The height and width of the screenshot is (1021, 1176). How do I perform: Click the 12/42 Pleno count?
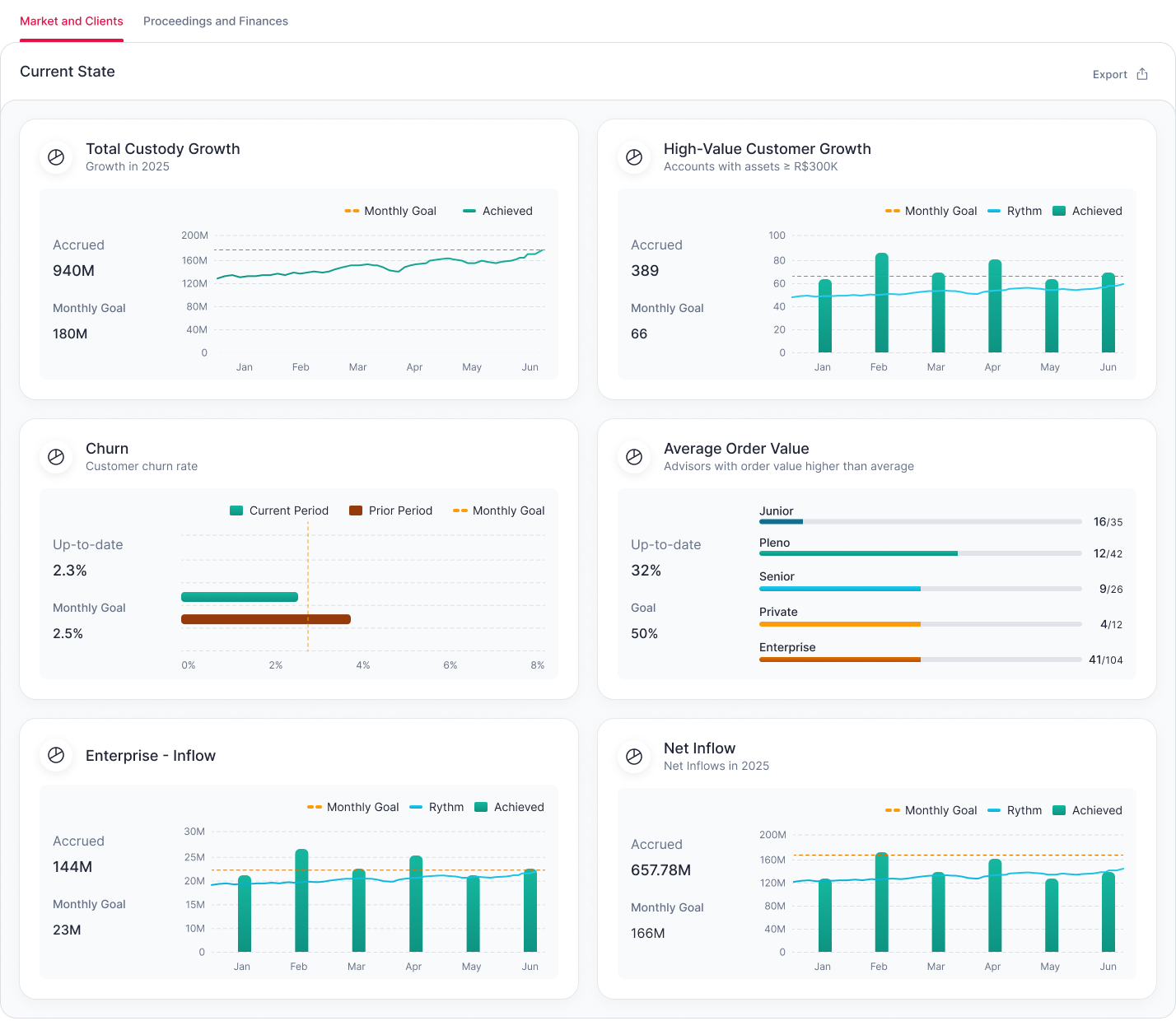pyautogui.click(x=1108, y=553)
